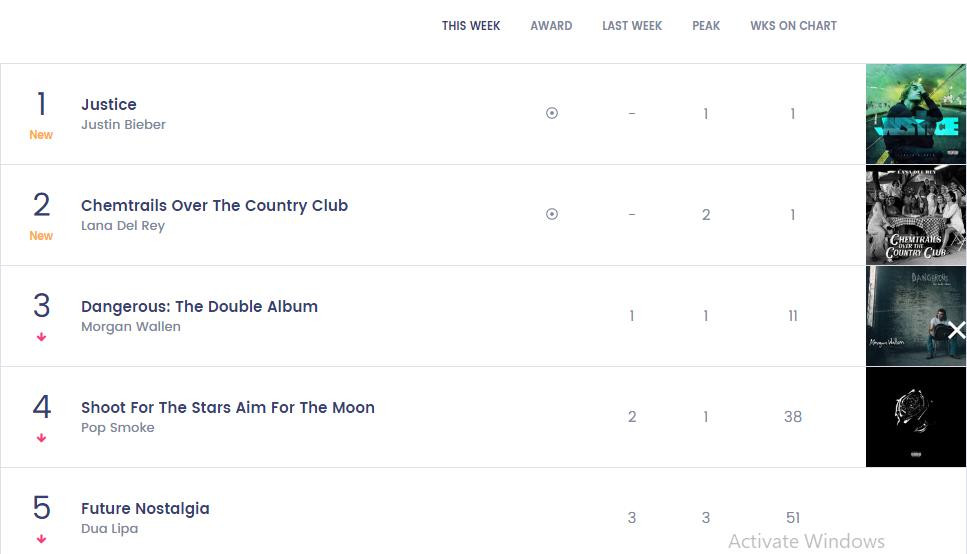Click the WKS ON CHART column header
This screenshot has width=967, height=554.
[x=793, y=26]
